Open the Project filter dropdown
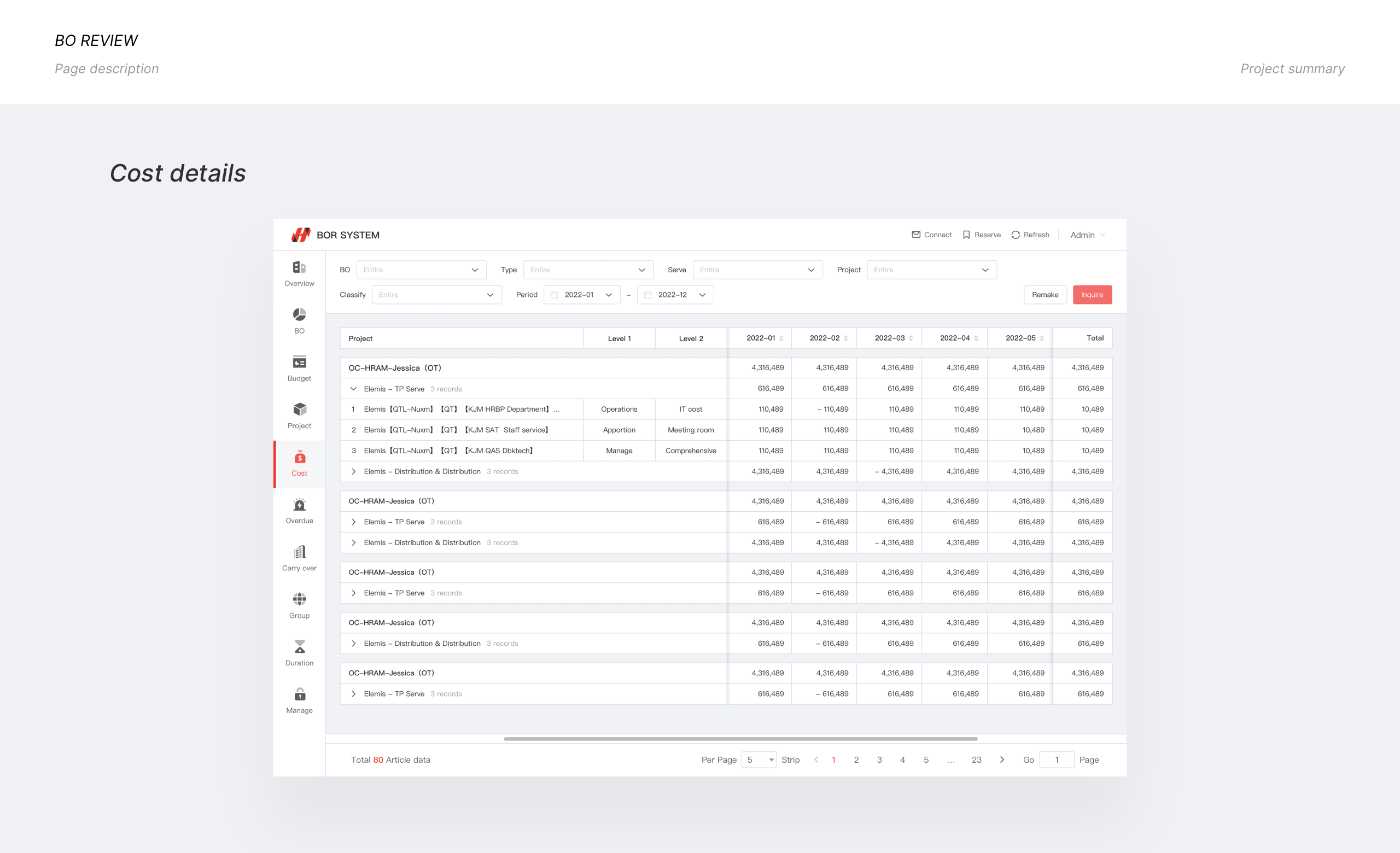Screen dimensions: 1400x853 coord(932,270)
